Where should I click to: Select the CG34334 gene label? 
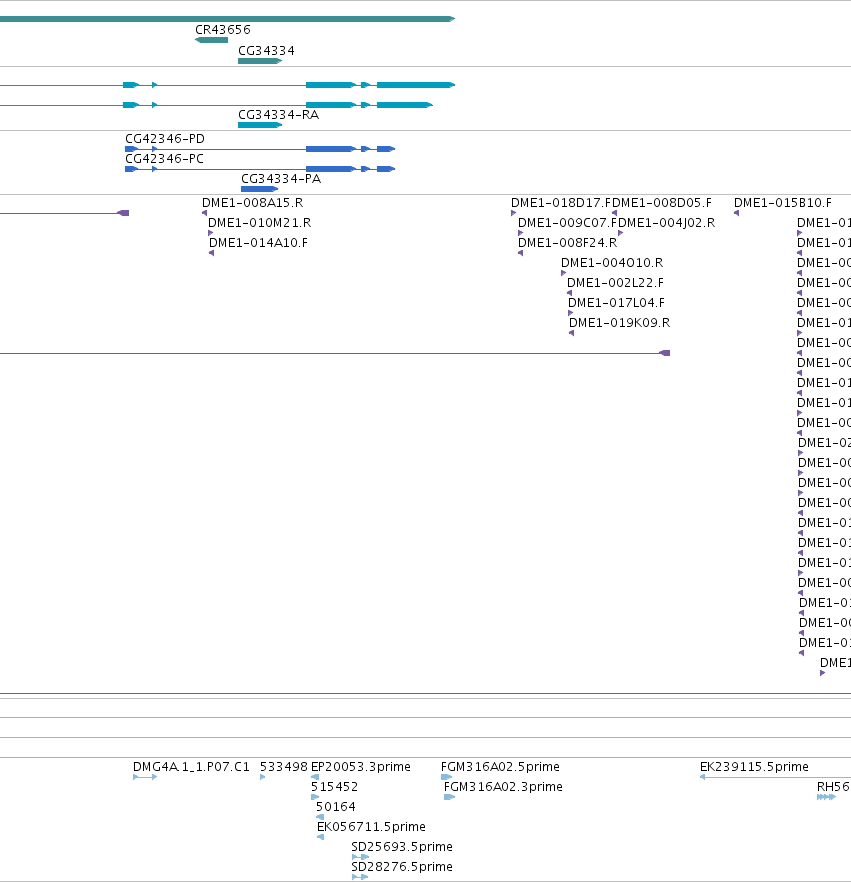pos(266,51)
